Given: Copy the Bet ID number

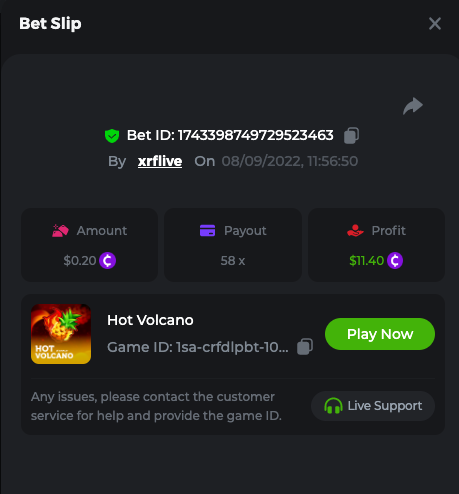Looking at the screenshot, I should coord(351,135).
